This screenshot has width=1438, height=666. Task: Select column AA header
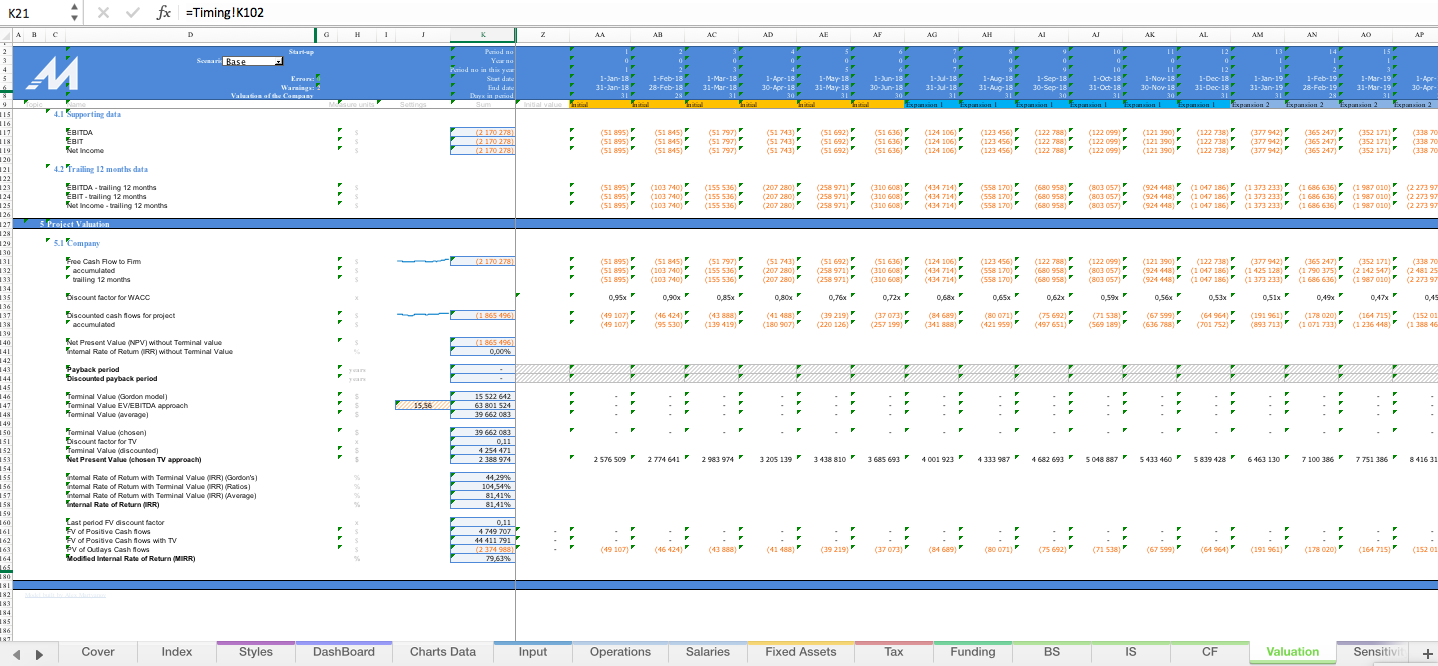coord(599,35)
